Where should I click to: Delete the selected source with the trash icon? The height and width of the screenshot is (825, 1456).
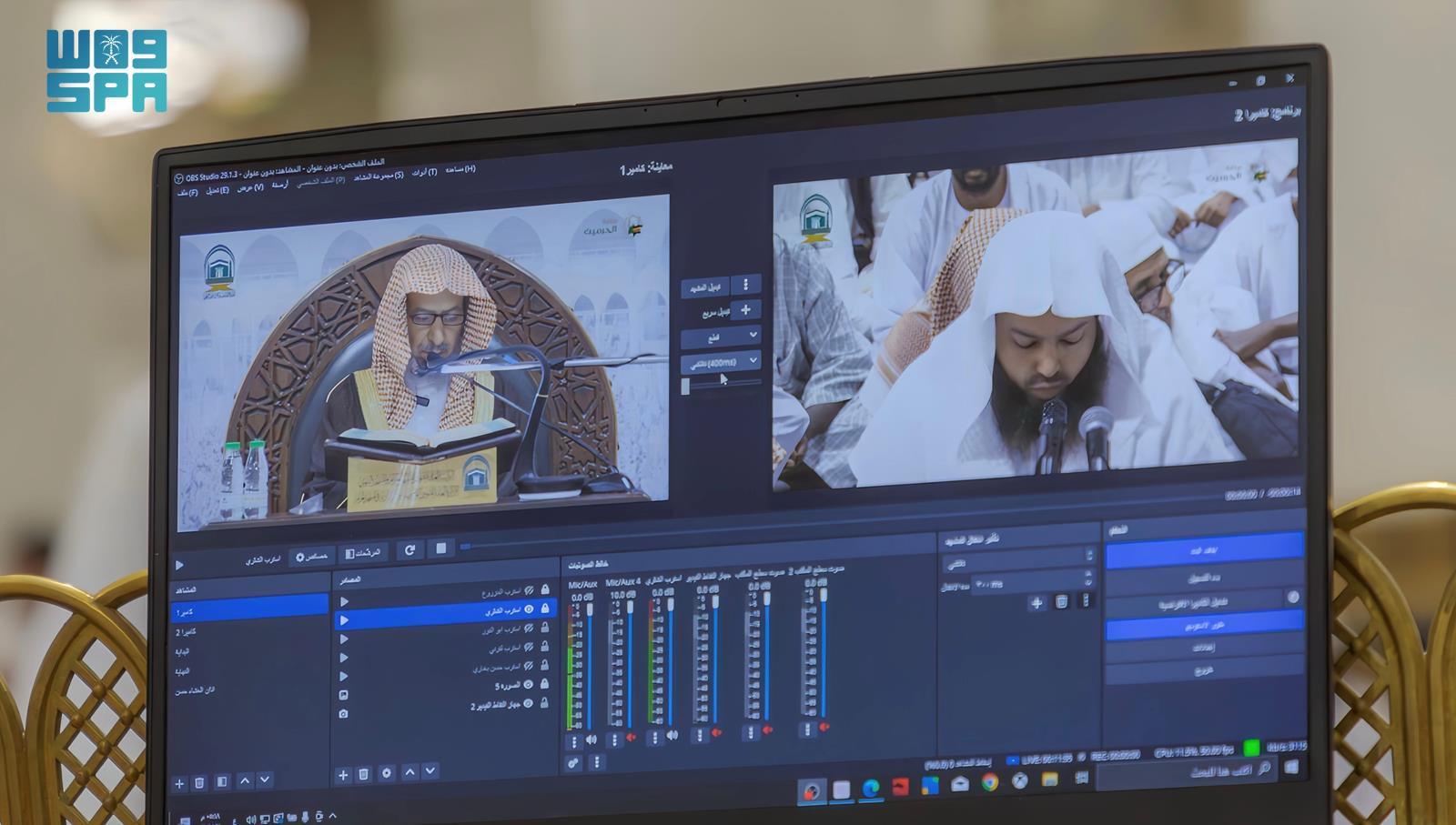pyautogui.click(x=363, y=774)
